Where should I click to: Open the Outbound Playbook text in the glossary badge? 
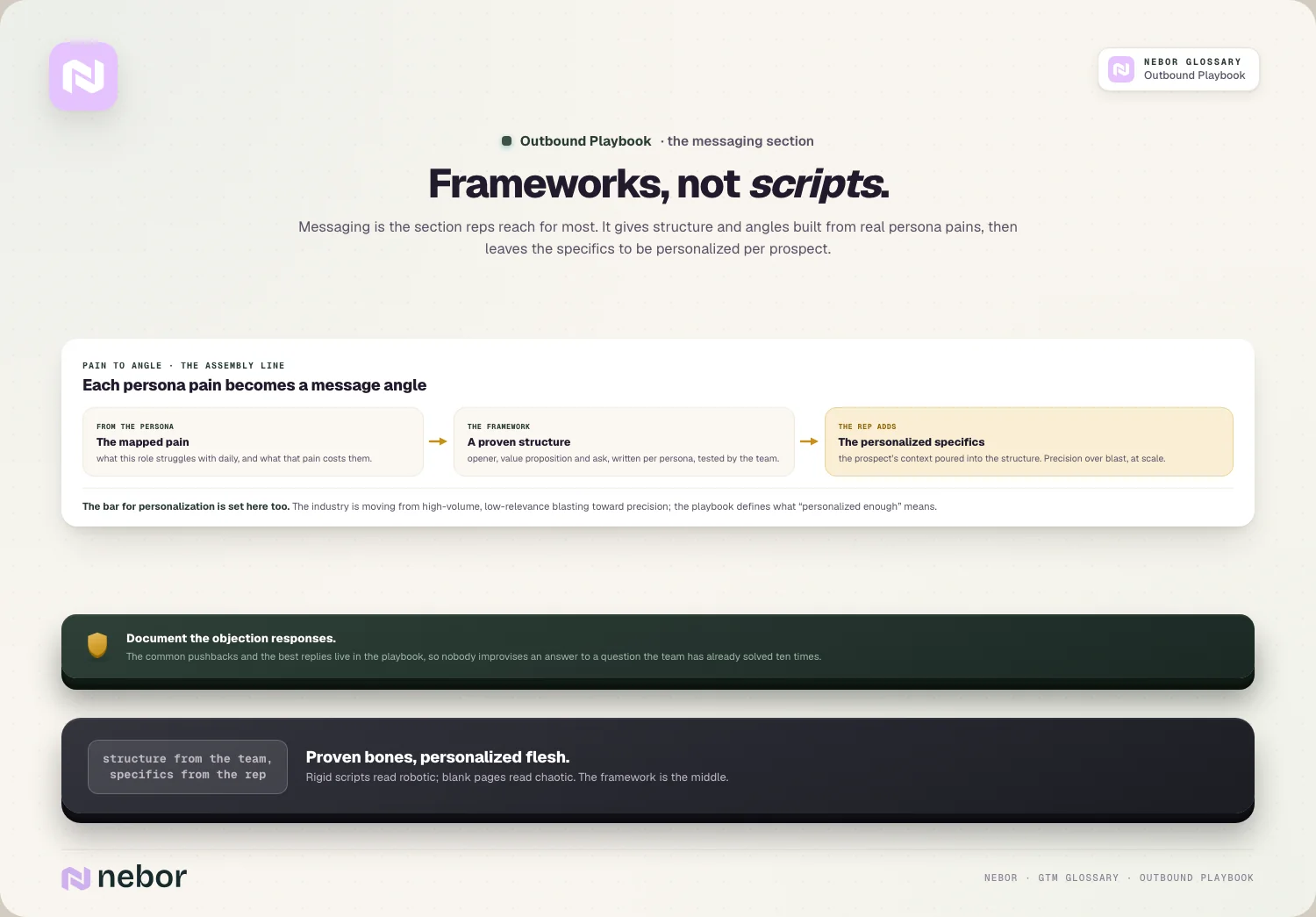pyautogui.click(x=1194, y=75)
